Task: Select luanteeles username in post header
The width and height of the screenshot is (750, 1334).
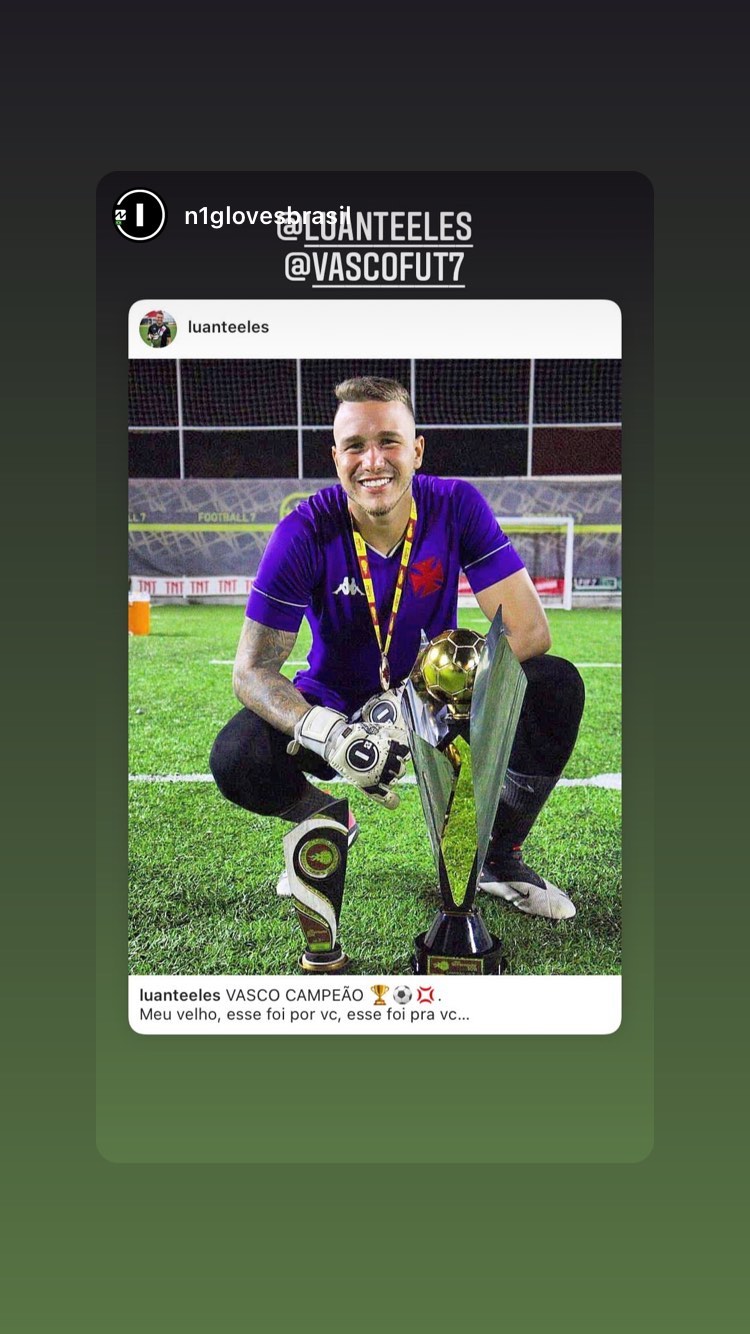Action: click(228, 327)
